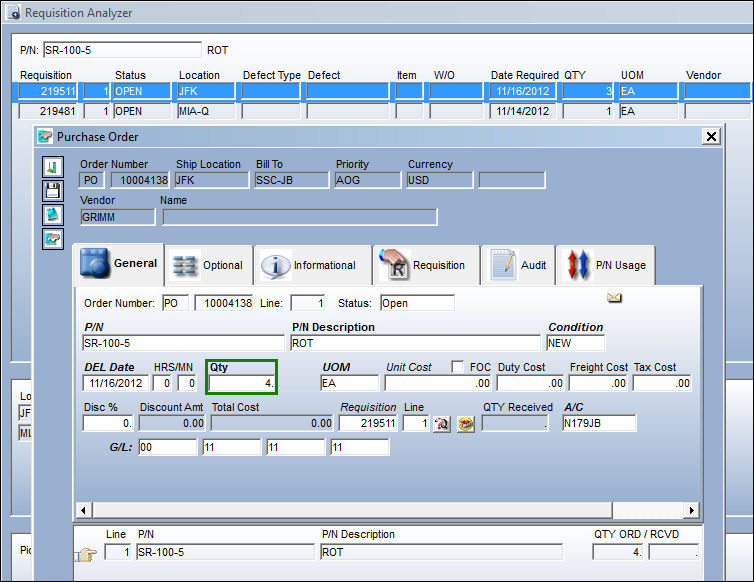The image size is (754, 582).
Task: Click the top sidebar exit door icon
Action: [x=52, y=167]
